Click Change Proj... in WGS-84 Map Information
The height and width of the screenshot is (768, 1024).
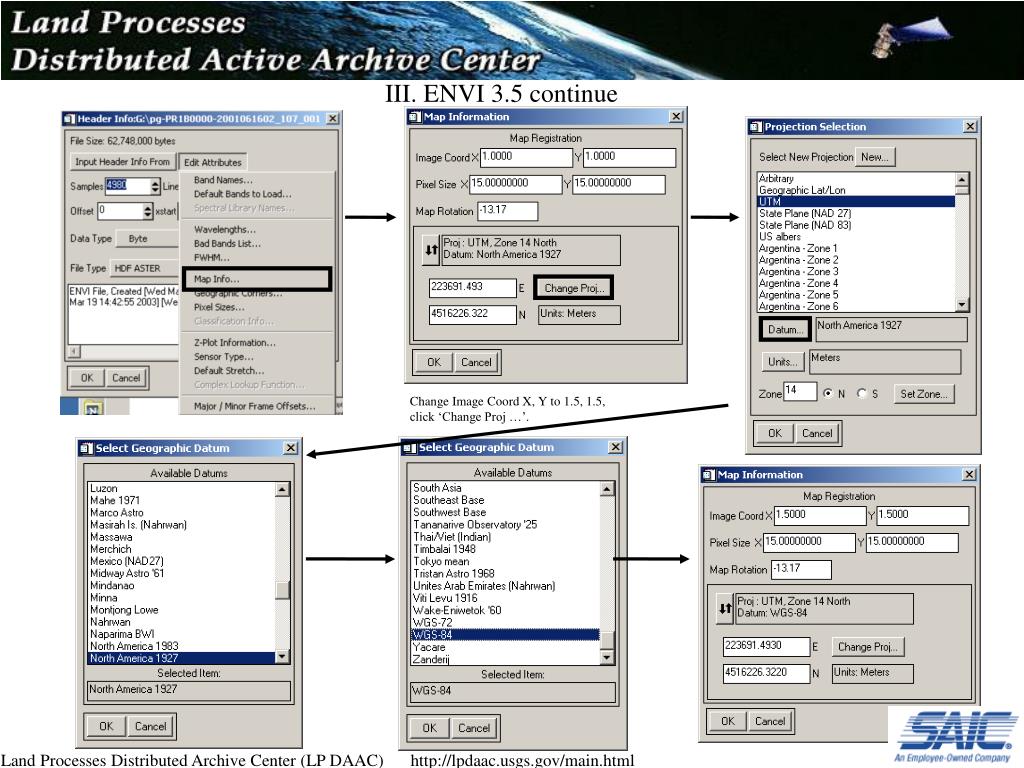(x=868, y=647)
